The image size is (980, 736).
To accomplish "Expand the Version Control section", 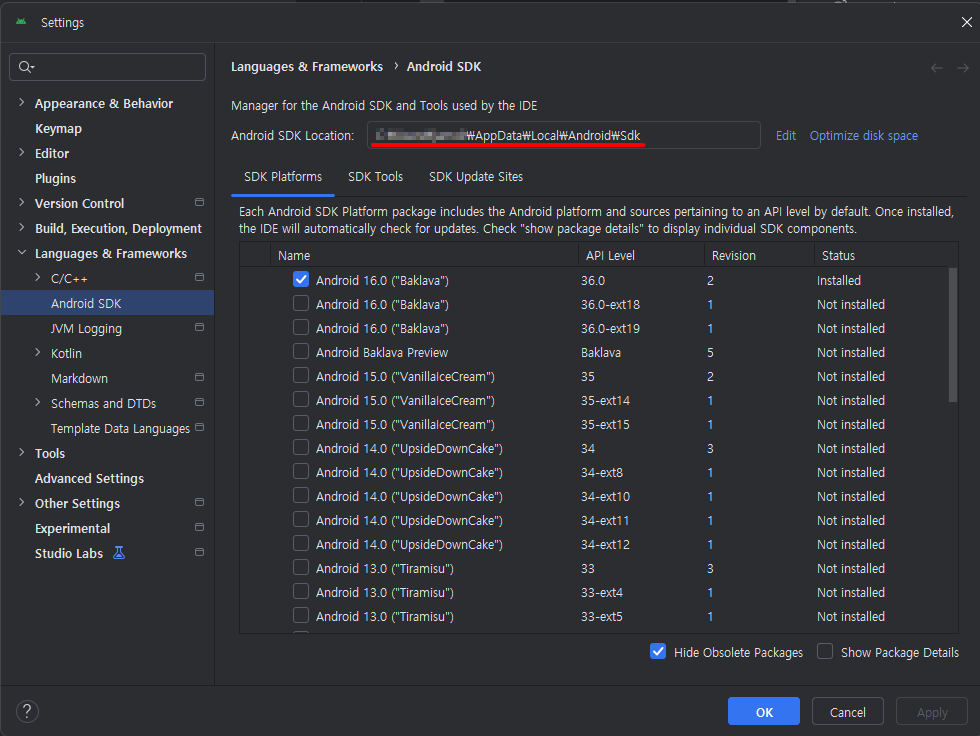I will (x=22, y=202).
